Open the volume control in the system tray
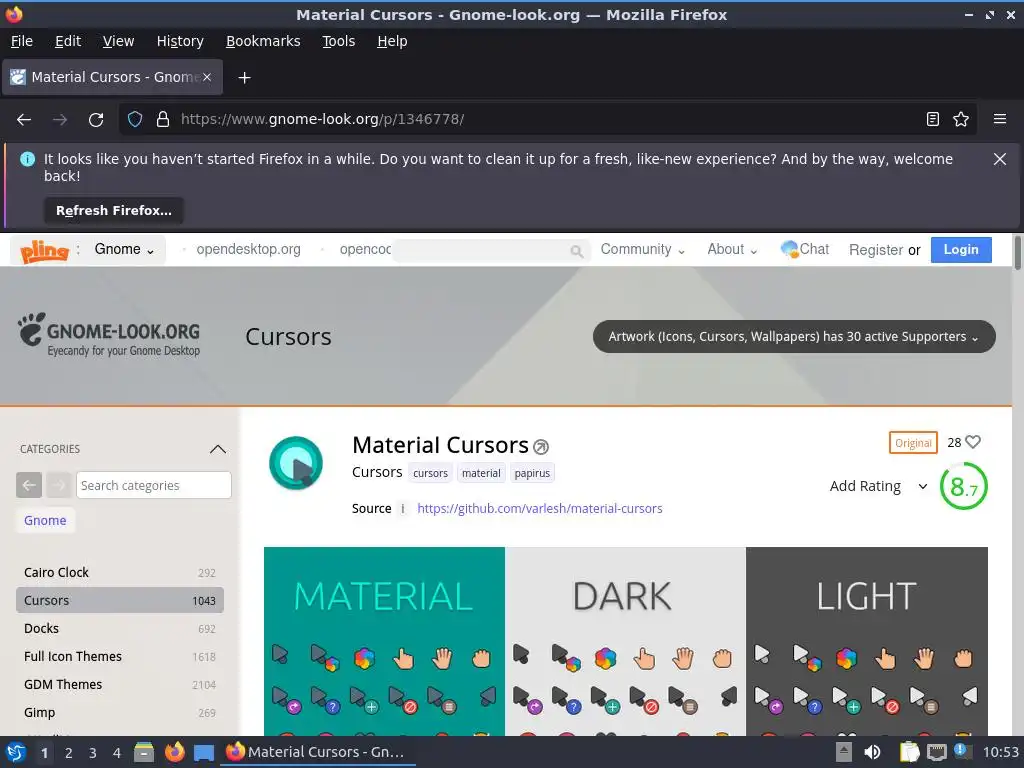This screenshot has width=1024, height=768. [x=872, y=752]
